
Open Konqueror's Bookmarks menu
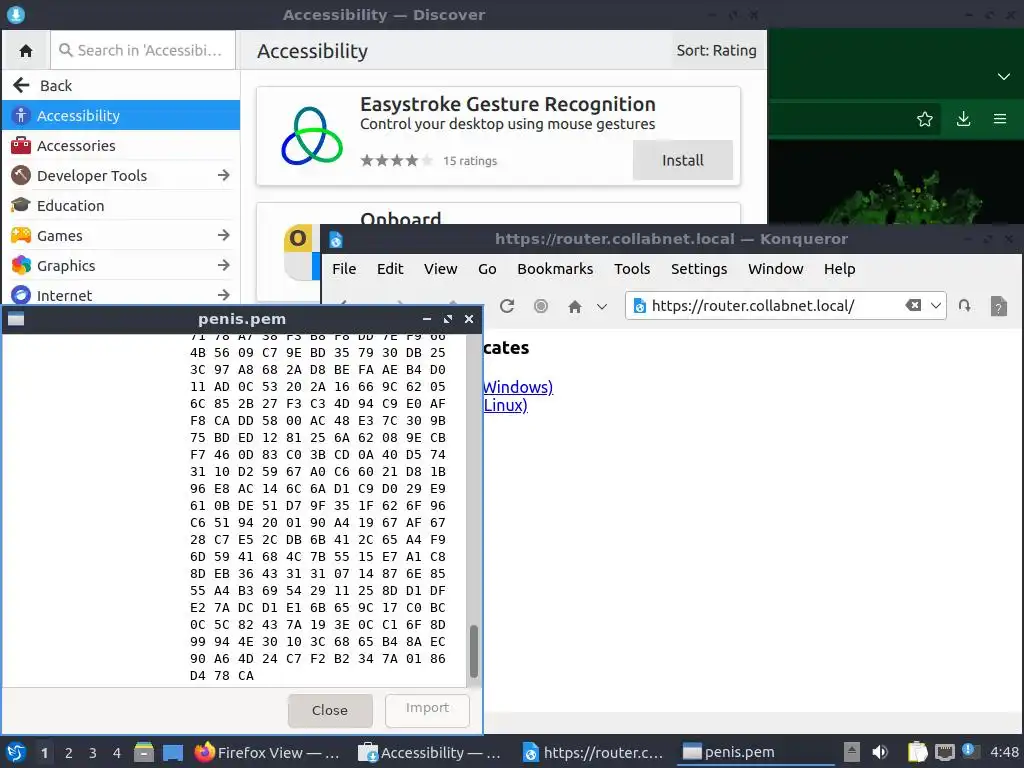pyautogui.click(x=555, y=269)
